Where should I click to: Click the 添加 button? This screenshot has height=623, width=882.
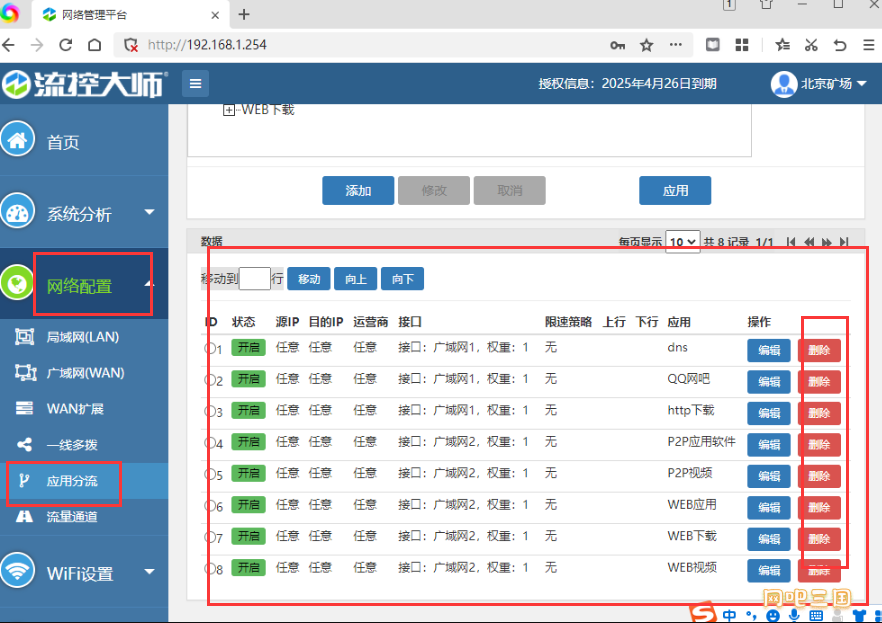[358, 191]
